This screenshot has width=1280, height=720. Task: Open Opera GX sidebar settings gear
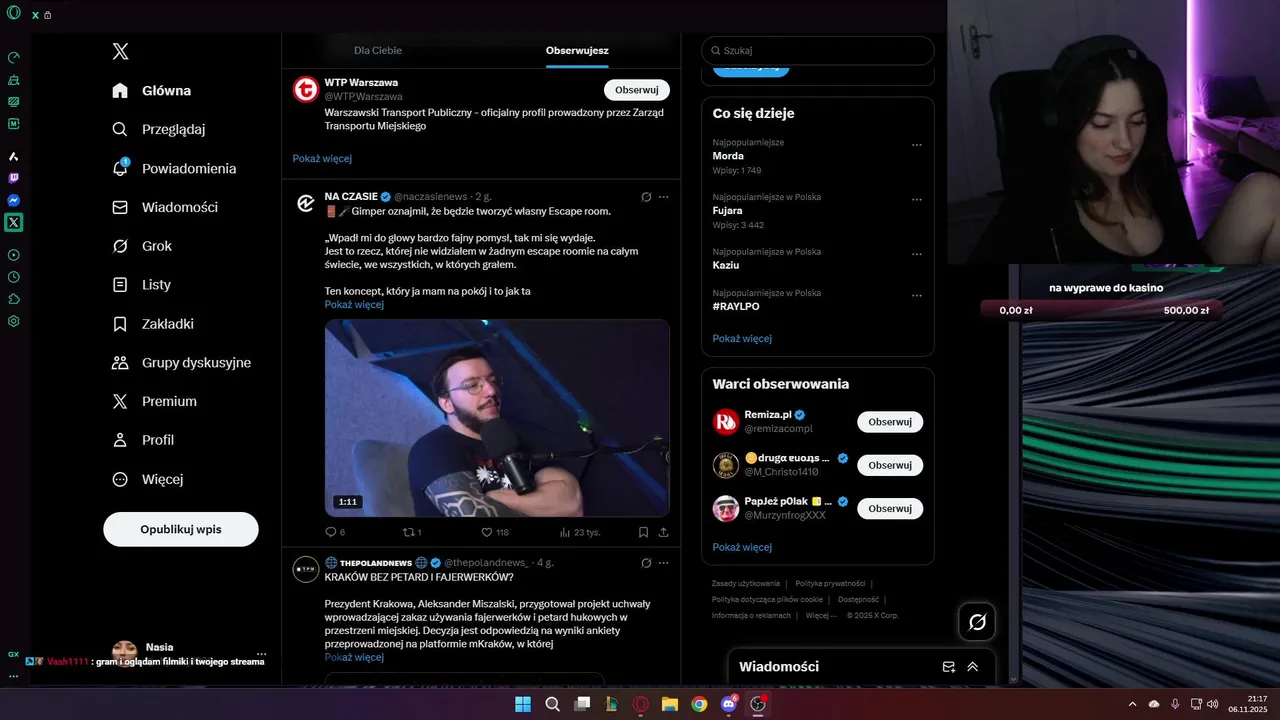(x=14, y=321)
